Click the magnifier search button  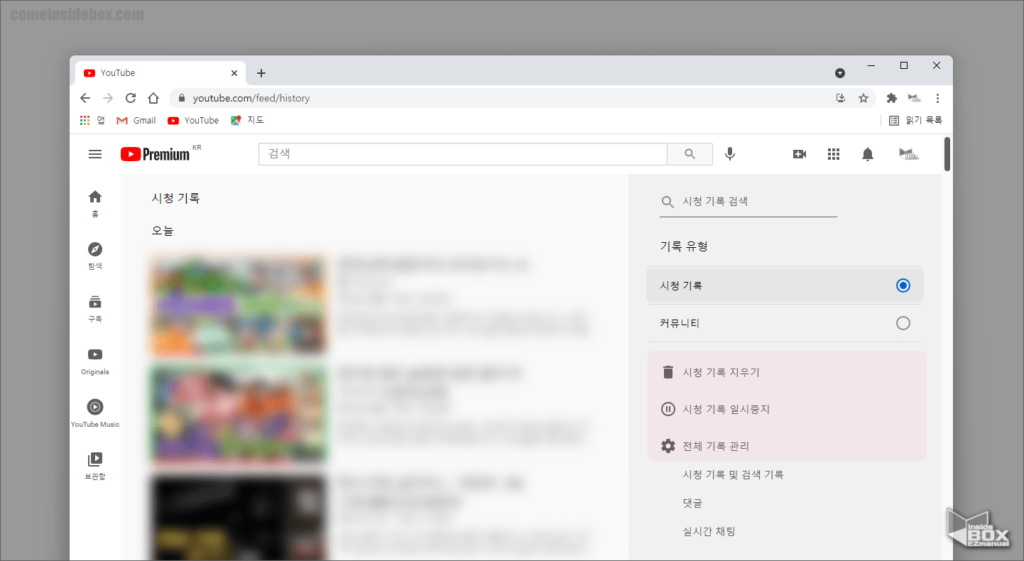click(690, 154)
